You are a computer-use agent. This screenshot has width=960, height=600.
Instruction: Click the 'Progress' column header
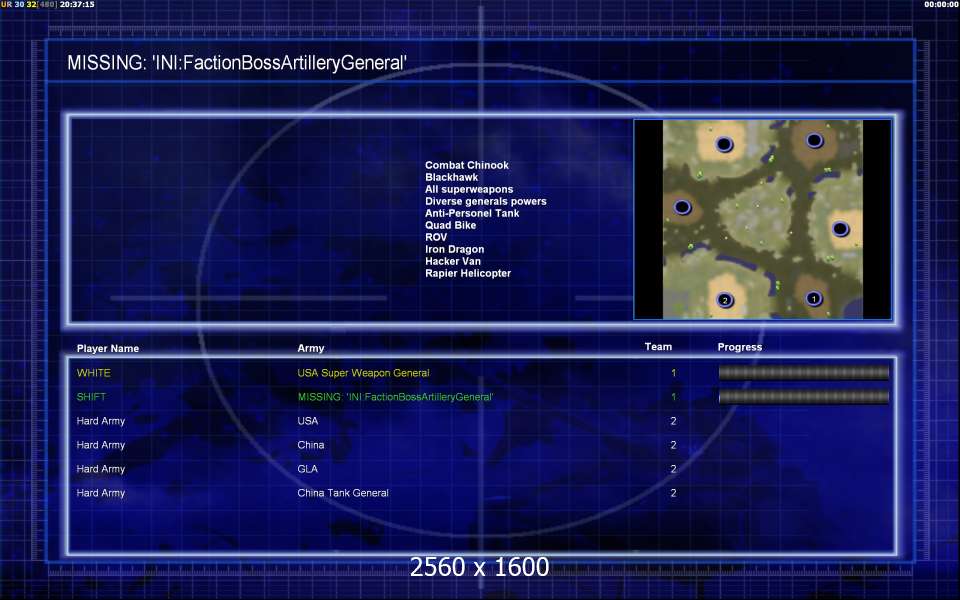tap(740, 347)
